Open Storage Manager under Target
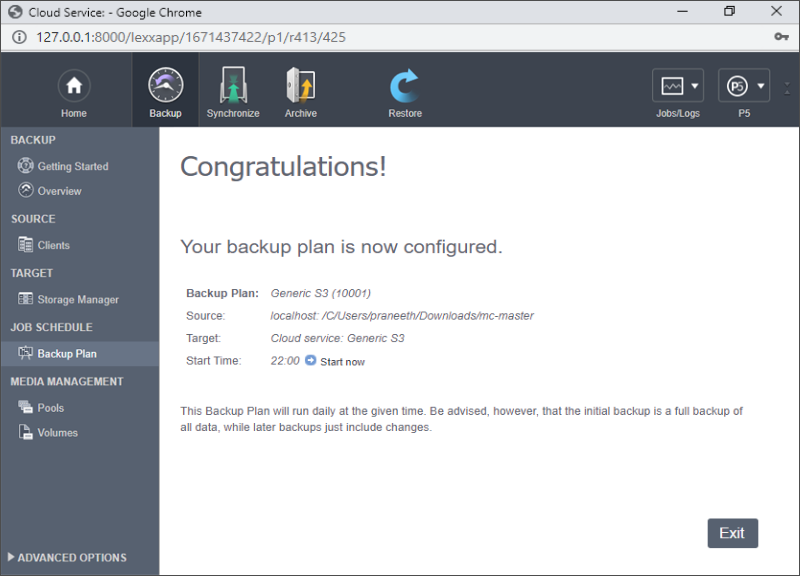800x576 pixels. click(78, 299)
